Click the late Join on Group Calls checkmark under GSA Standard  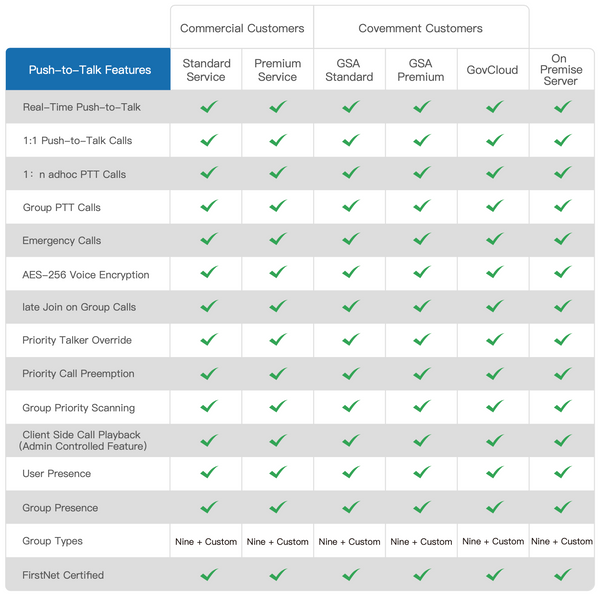click(x=351, y=306)
